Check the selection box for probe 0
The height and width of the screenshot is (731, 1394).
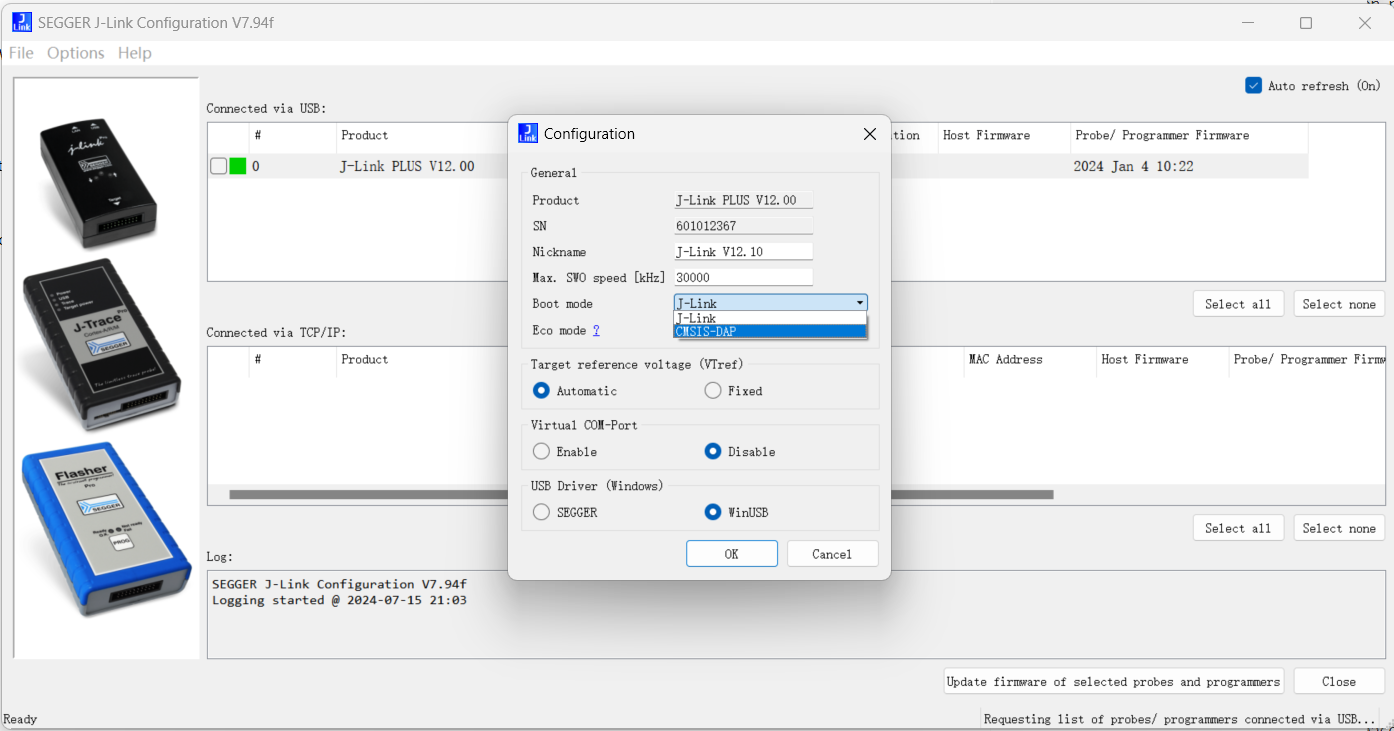218,166
